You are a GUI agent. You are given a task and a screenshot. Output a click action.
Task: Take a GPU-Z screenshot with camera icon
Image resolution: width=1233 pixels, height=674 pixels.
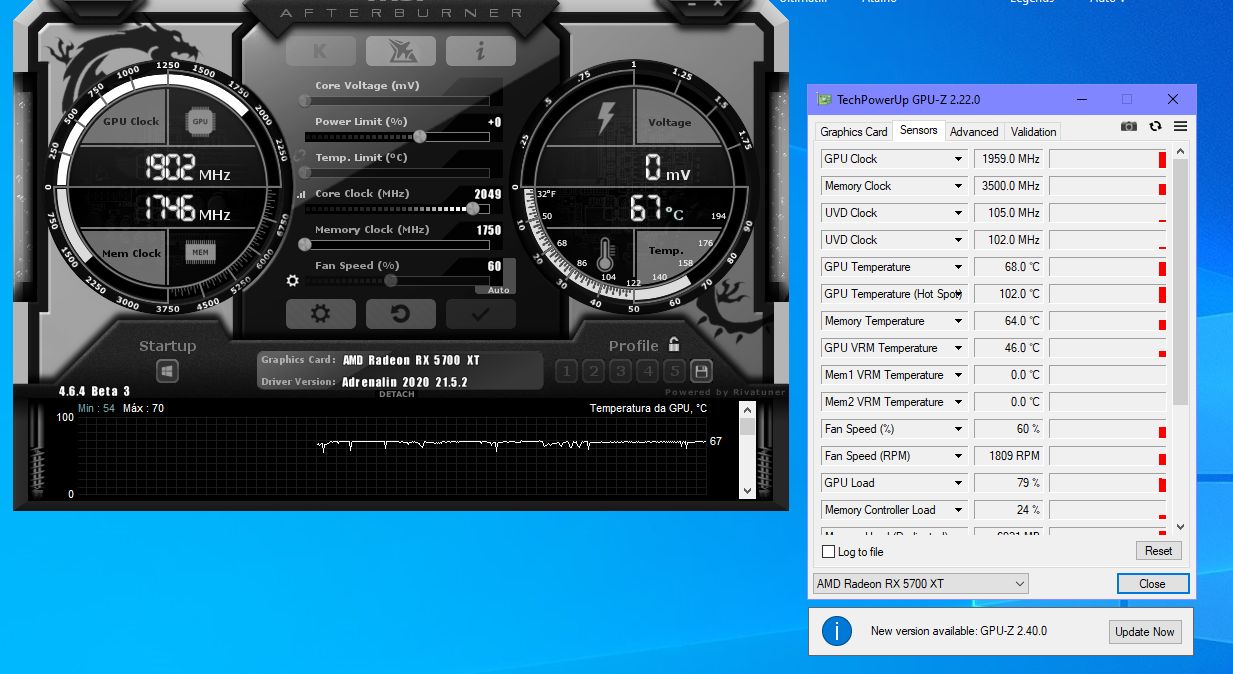point(1129,126)
